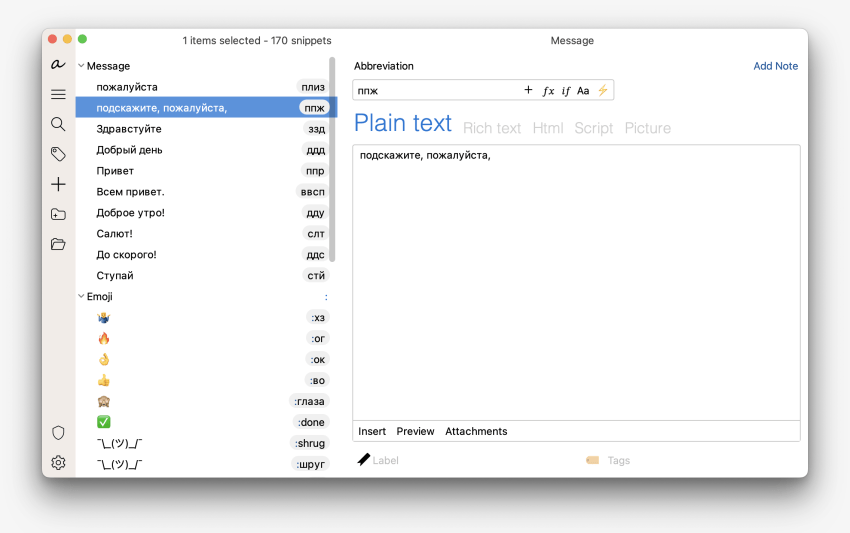This screenshot has height=533, width=850.
Task: Click the Tags field text
Action: click(619, 460)
